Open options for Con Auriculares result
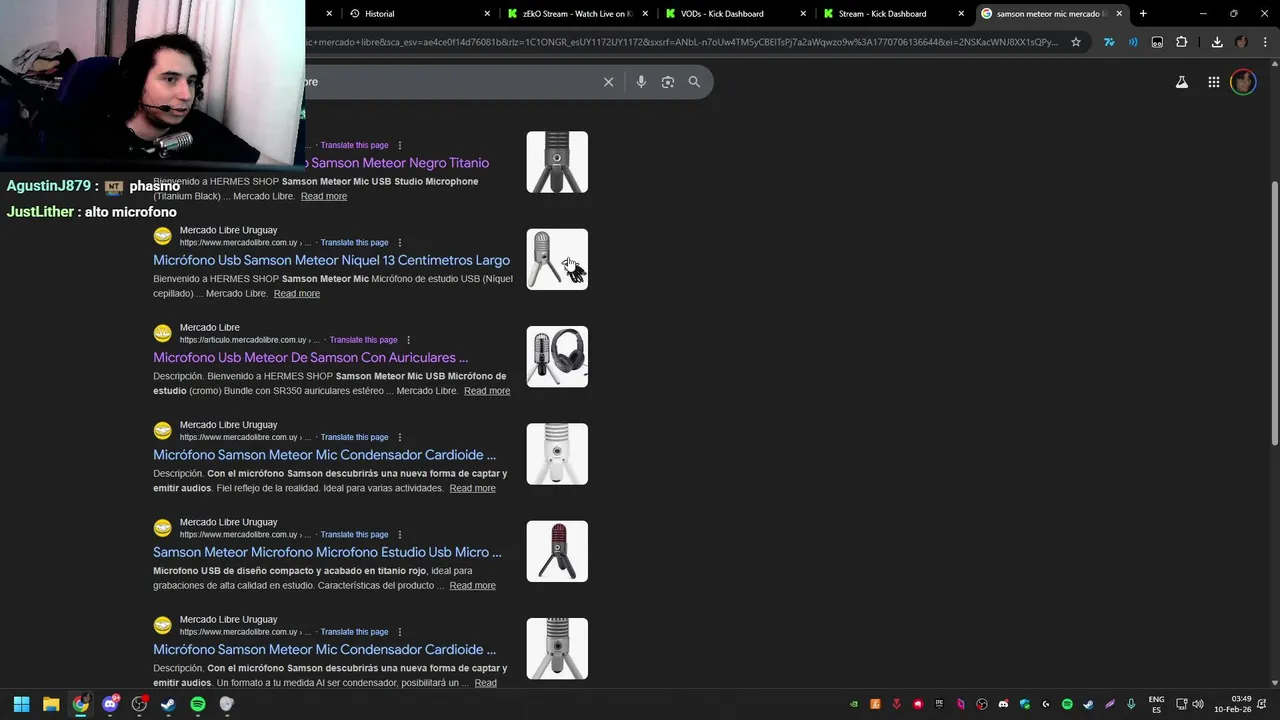 pyautogui.click(x=408, y=340)
